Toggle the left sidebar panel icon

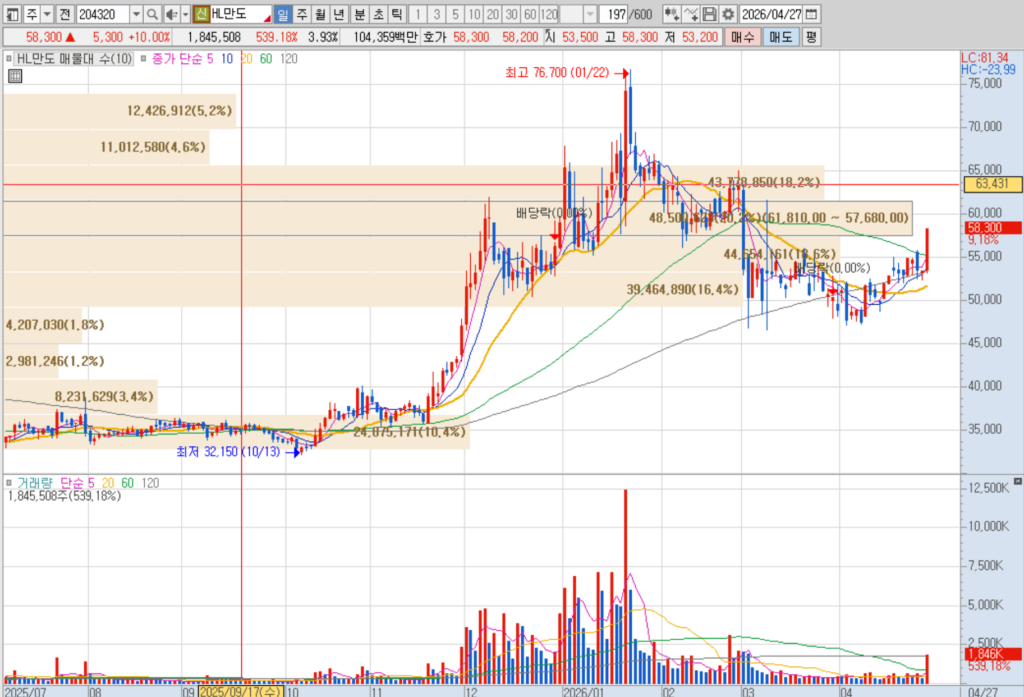coord(12,14)
